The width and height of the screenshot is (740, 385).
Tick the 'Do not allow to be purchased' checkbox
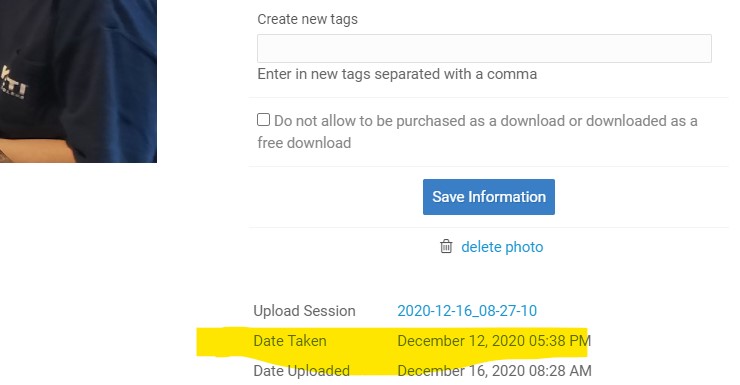[x=263, y=120]
